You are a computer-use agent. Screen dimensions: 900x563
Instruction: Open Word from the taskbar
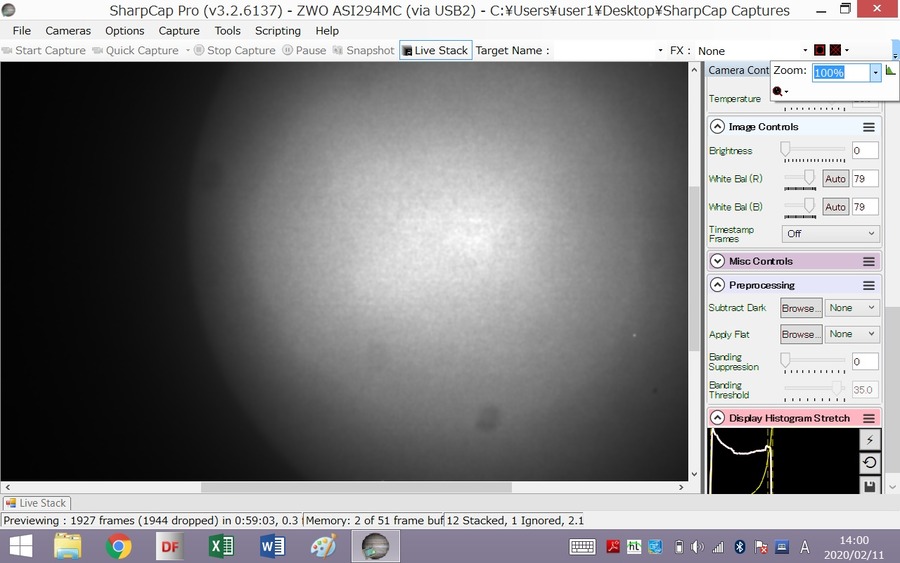point(272,546)
